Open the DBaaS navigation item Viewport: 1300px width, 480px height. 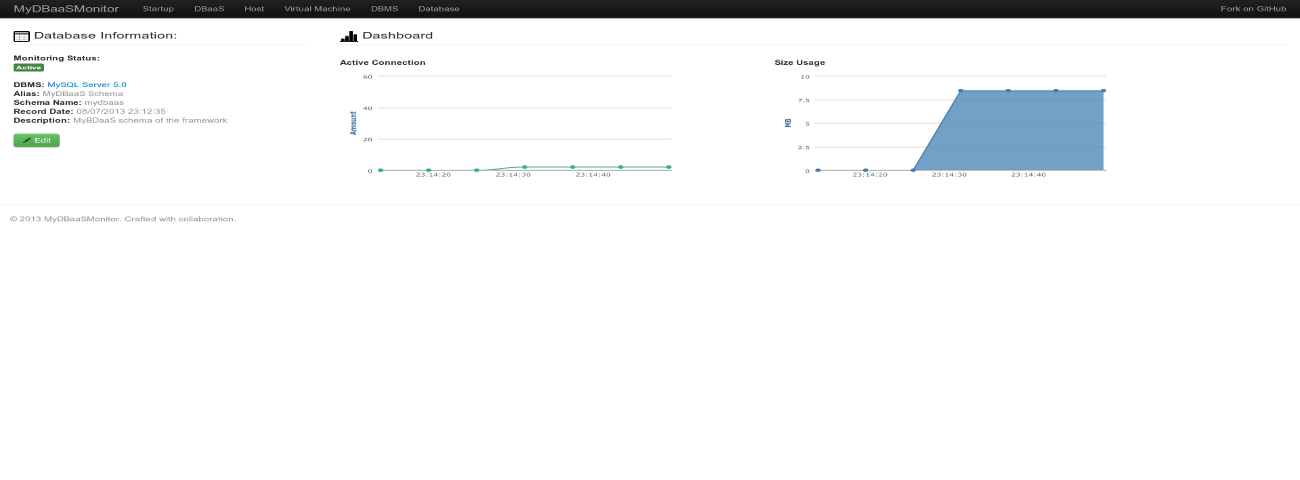pyautogui.click(x=209, y=8)
